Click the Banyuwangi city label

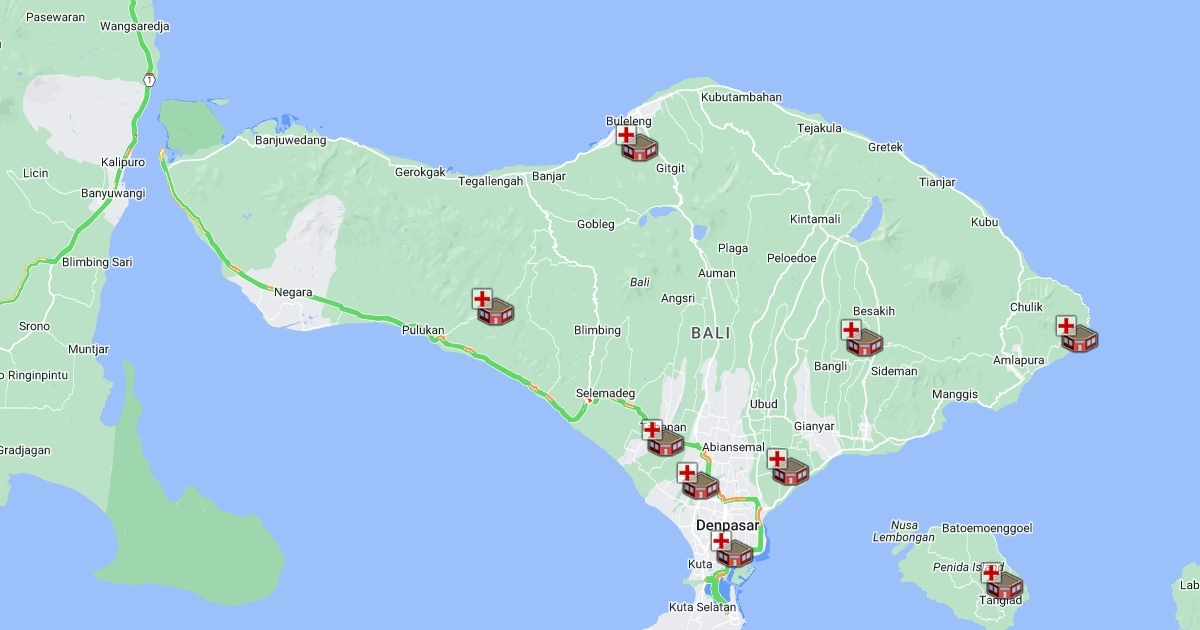pos(113,193)
